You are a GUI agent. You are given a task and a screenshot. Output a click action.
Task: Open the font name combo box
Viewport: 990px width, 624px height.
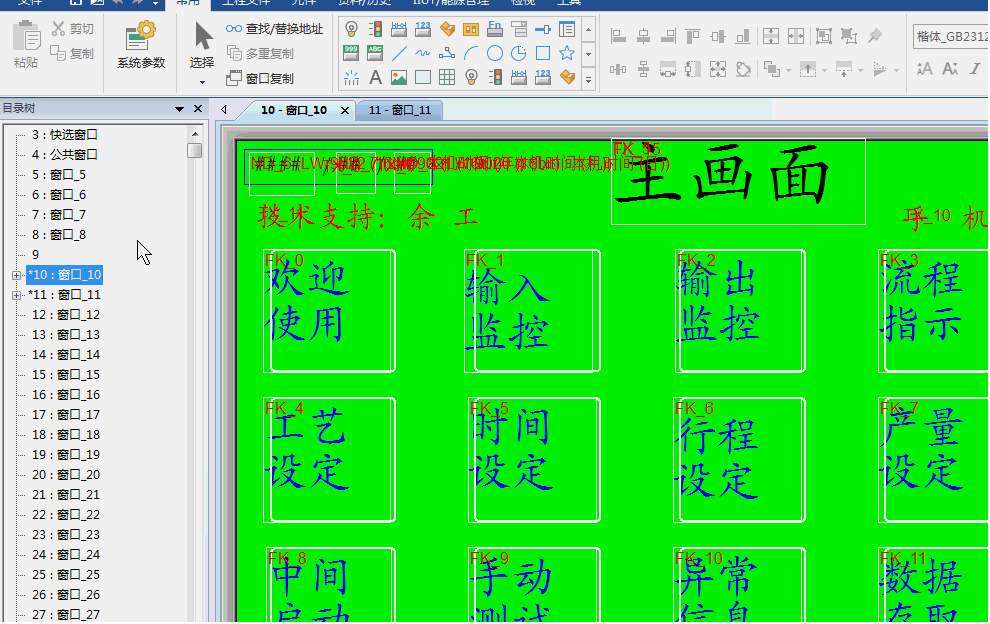pyautogui.click(x=950, y=37)
